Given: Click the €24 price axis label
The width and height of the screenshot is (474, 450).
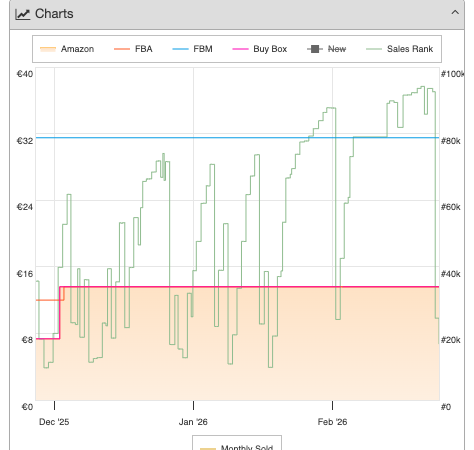Looking at the screenshot, I should pos(25,207).
